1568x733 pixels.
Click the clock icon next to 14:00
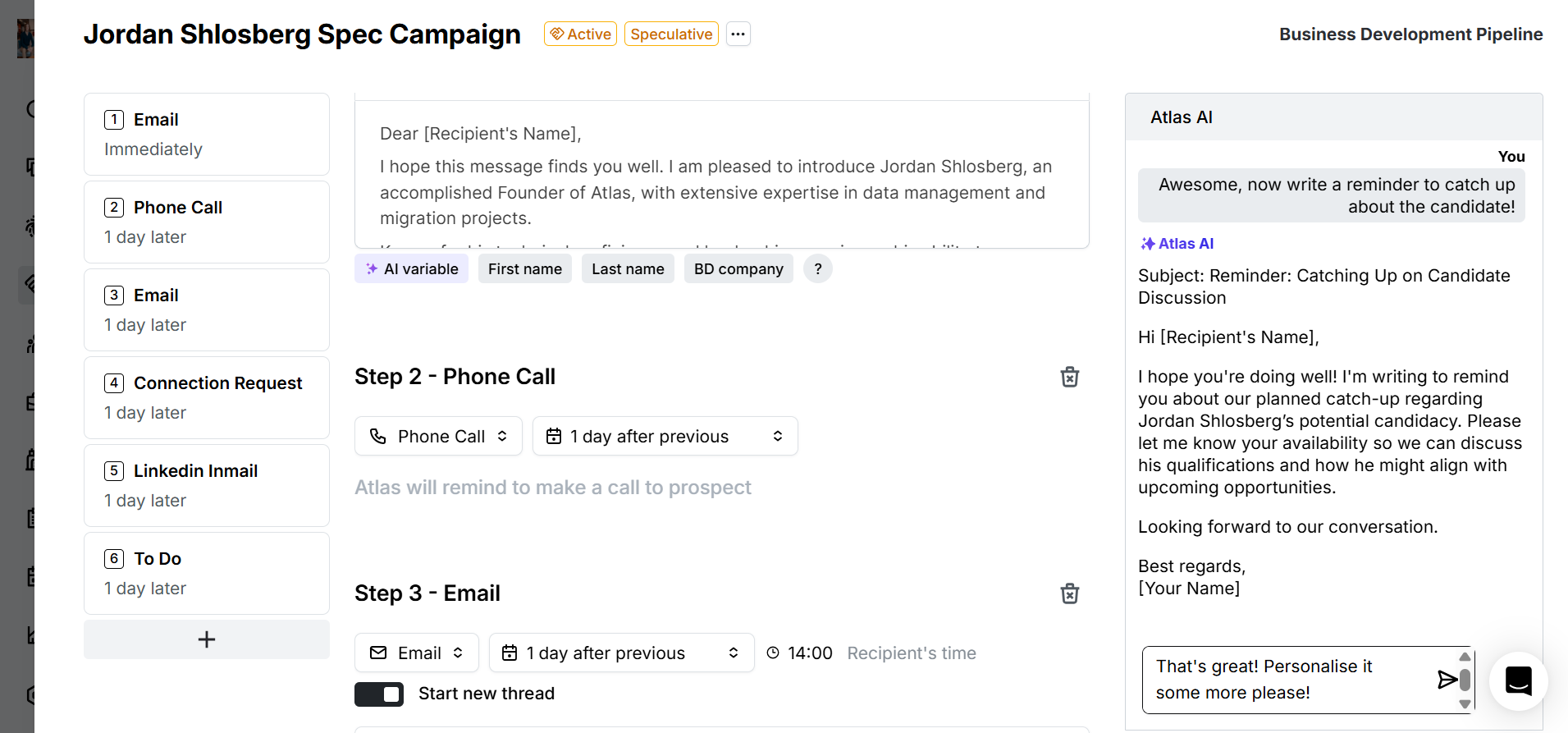(x=773, y=653)
